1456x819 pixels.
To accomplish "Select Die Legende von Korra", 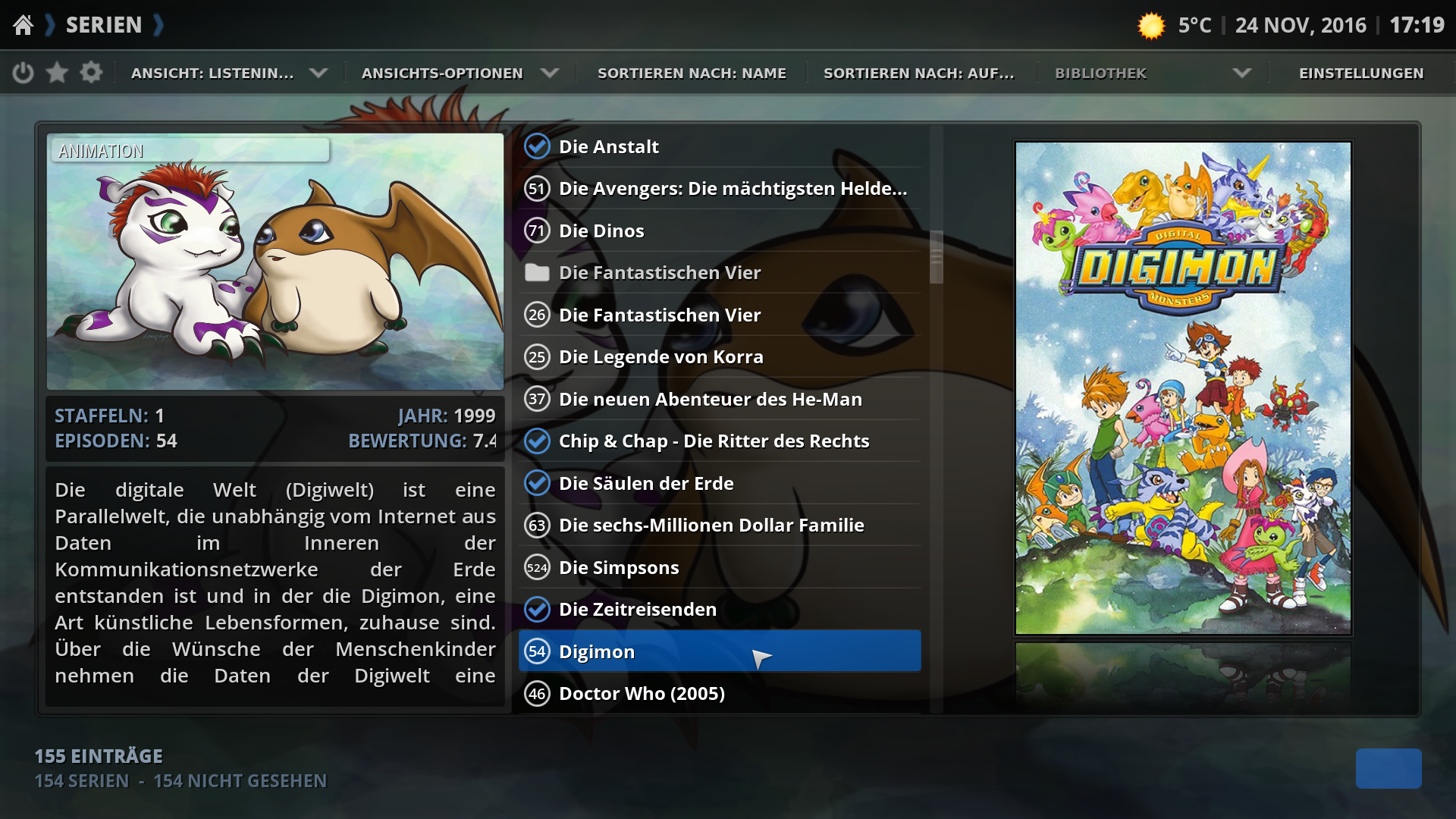I will pos(720,356).
